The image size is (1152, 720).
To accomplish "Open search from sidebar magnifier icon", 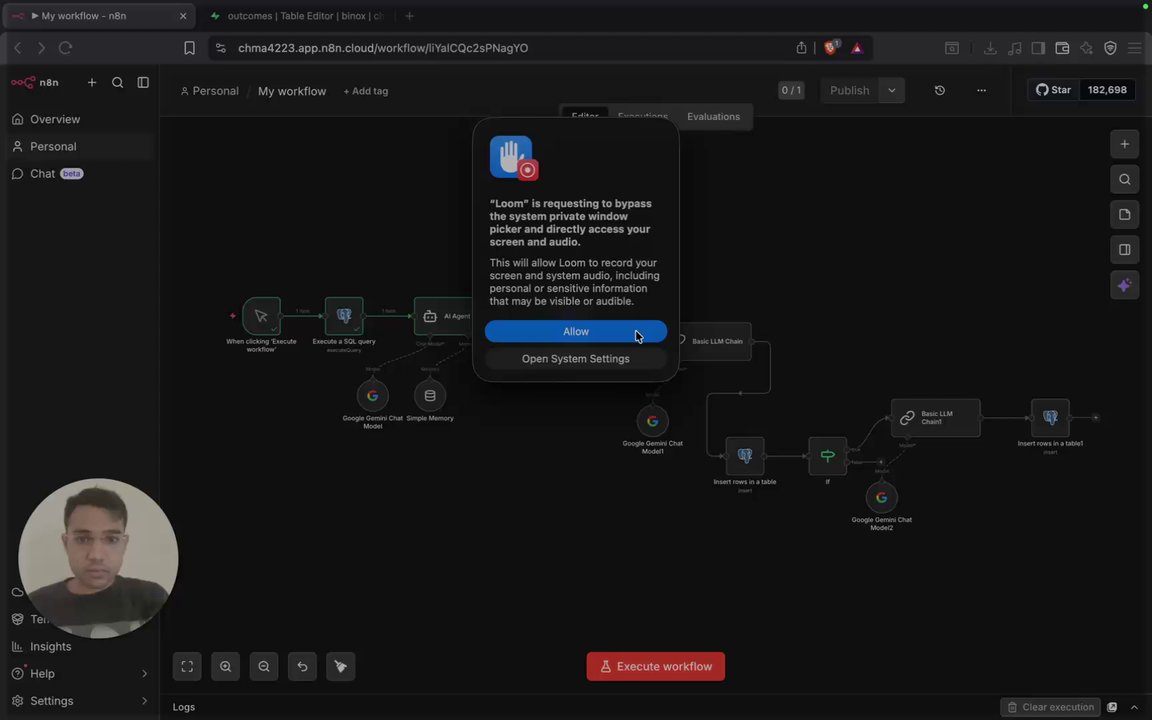I will click(118, 82).
